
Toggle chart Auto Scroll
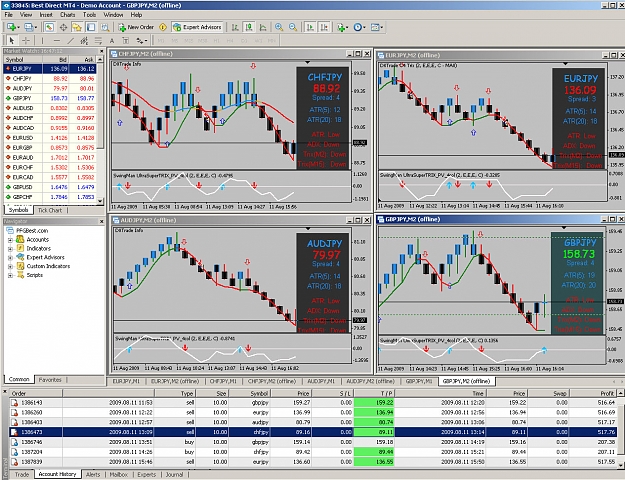coord(310,27)
